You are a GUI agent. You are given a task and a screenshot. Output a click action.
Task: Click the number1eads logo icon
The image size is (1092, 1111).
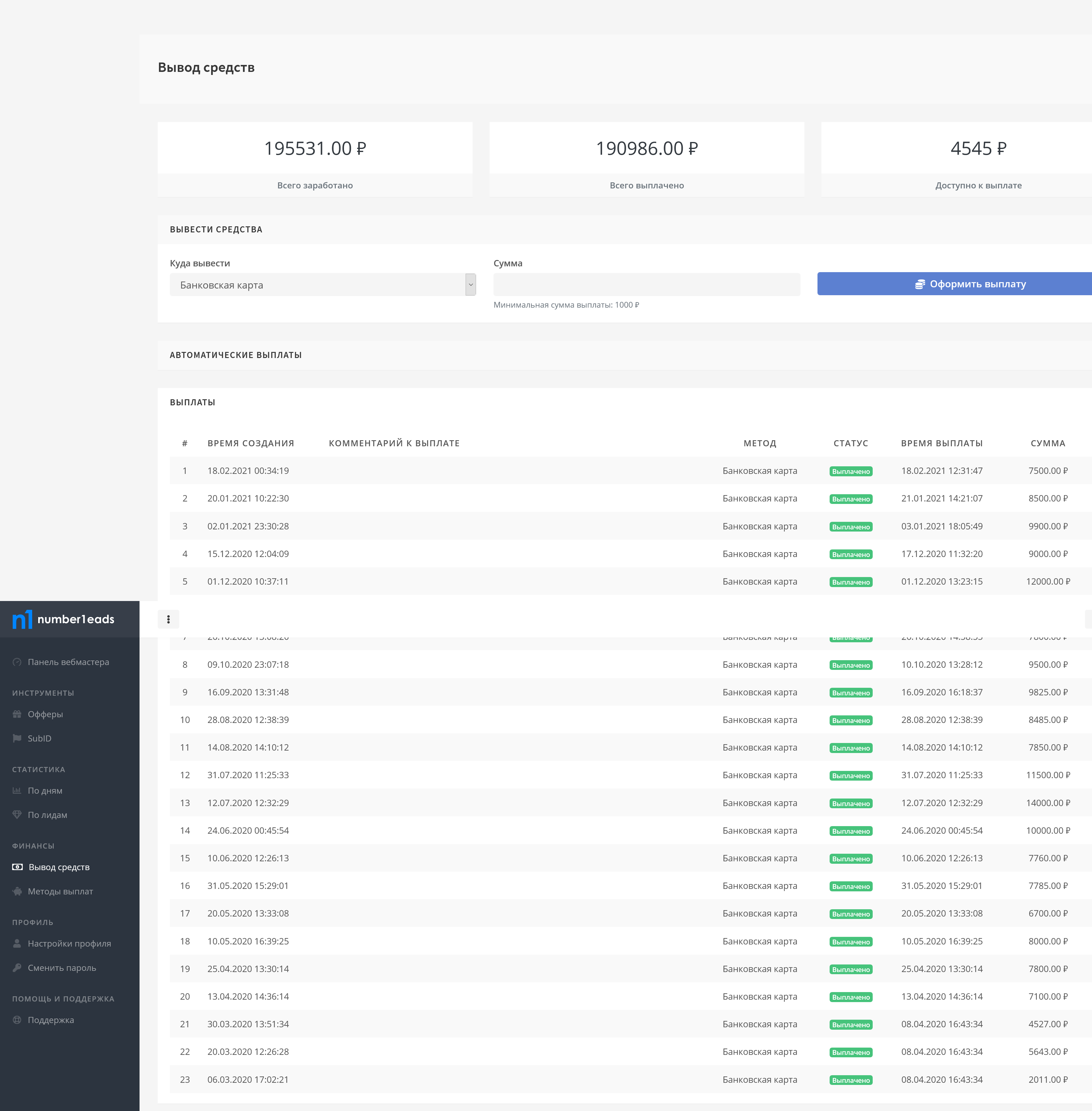22,620
